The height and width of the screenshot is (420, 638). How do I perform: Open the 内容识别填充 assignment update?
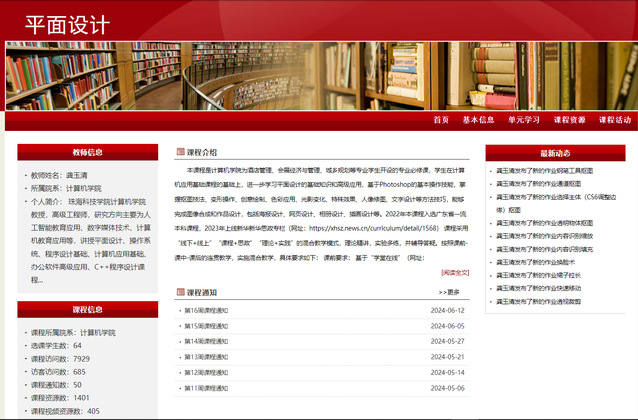[x=544, y=249]
